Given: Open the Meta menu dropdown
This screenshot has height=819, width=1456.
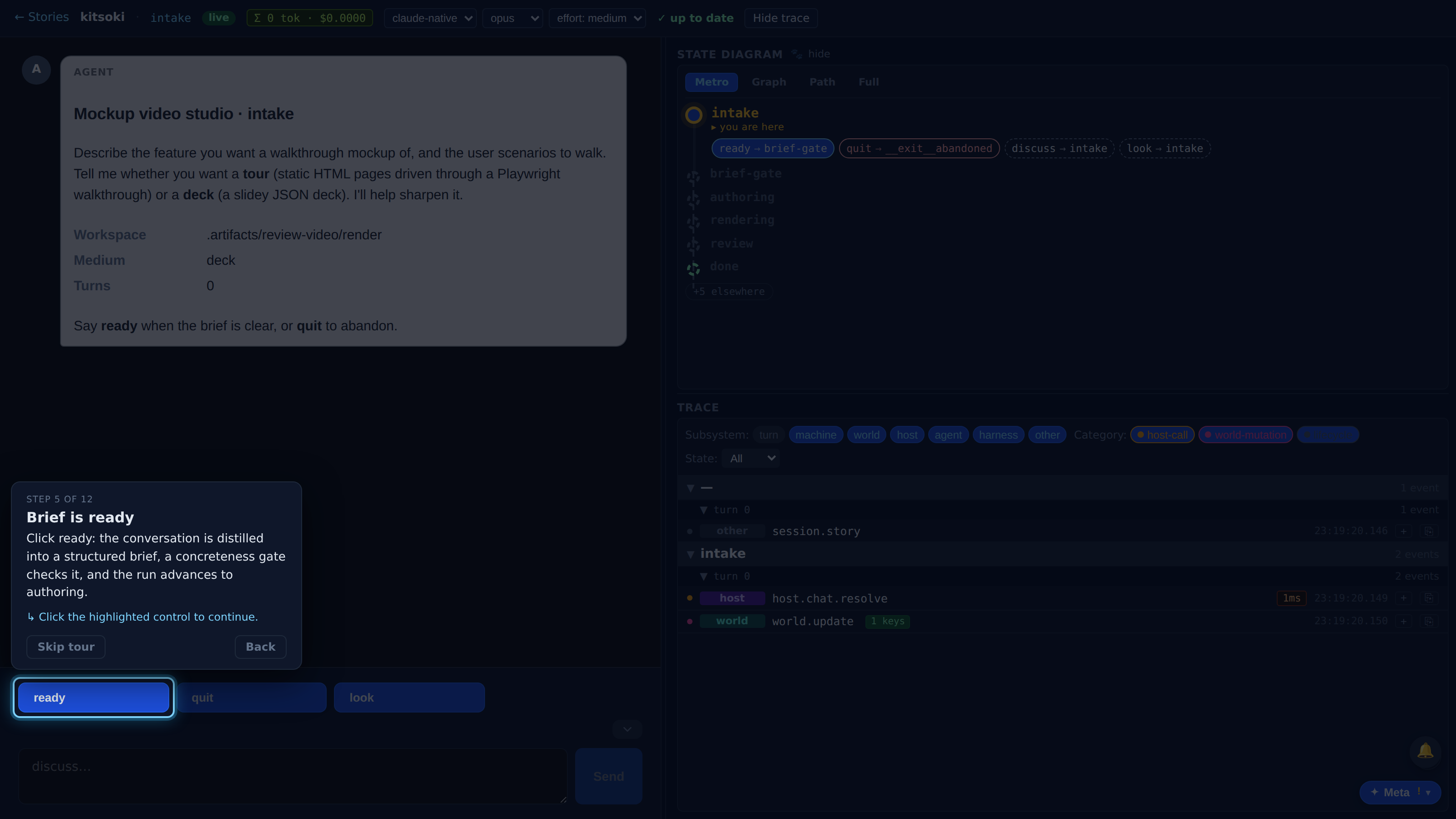Looking at the screenshot, I should tap(1400, 793).
